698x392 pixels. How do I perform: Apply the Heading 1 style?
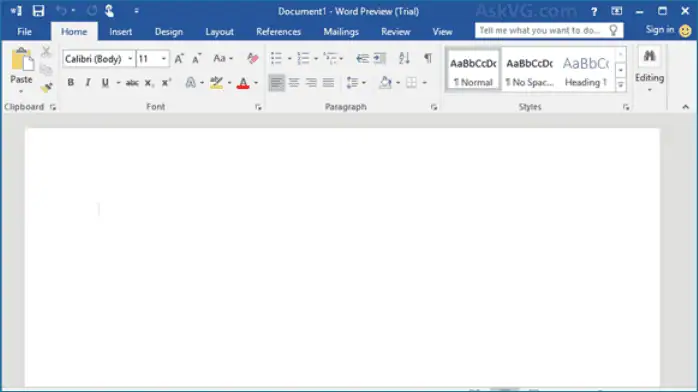[x=585, y=70]
